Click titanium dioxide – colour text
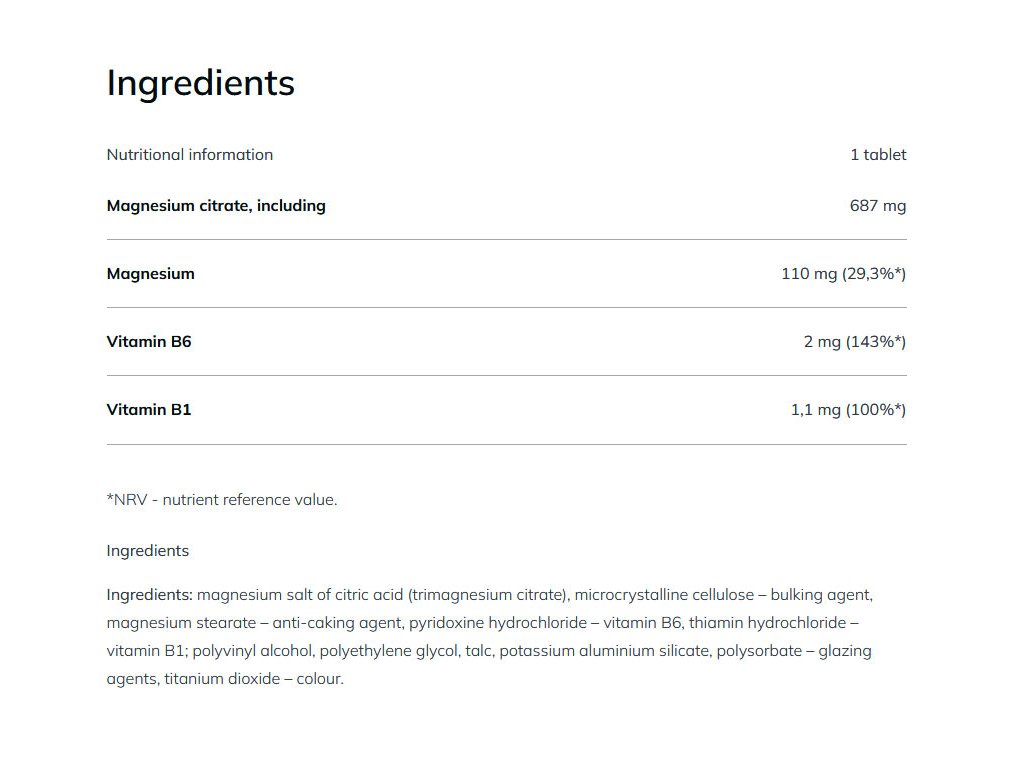This screenshot has width=1024, height=768. coord(253,679)
